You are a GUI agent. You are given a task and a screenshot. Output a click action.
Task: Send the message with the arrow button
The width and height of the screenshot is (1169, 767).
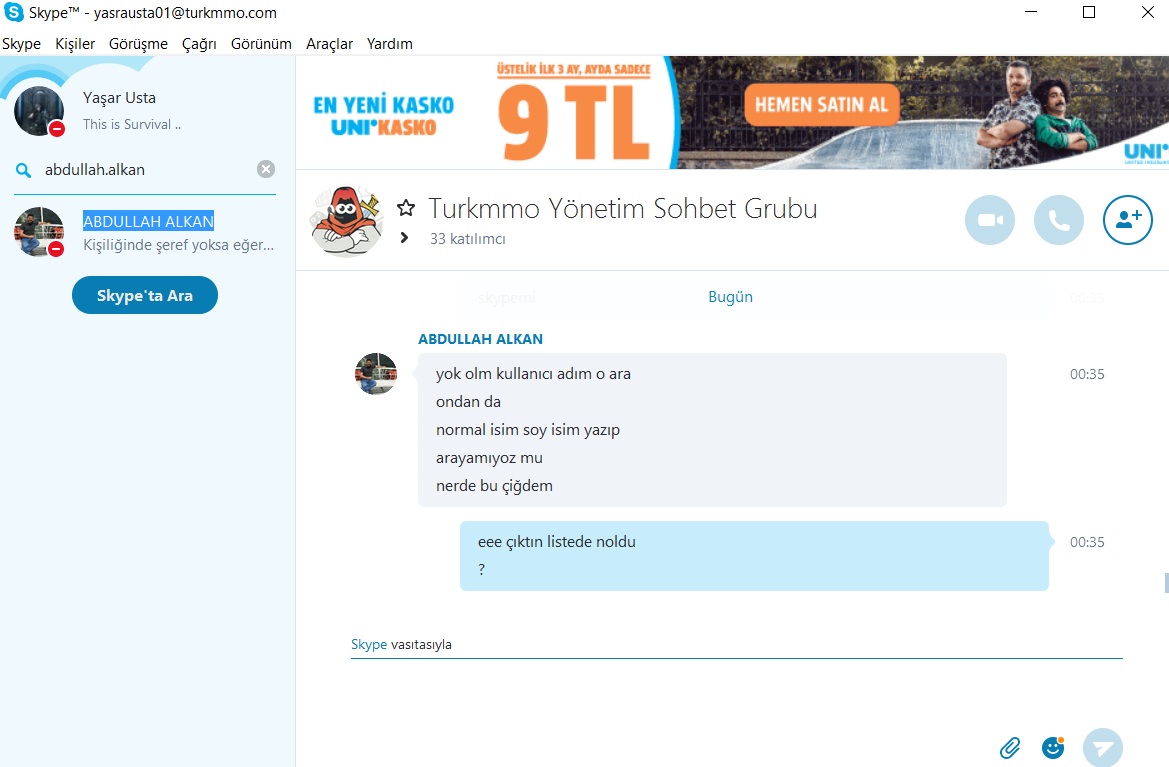[1103, 747]
